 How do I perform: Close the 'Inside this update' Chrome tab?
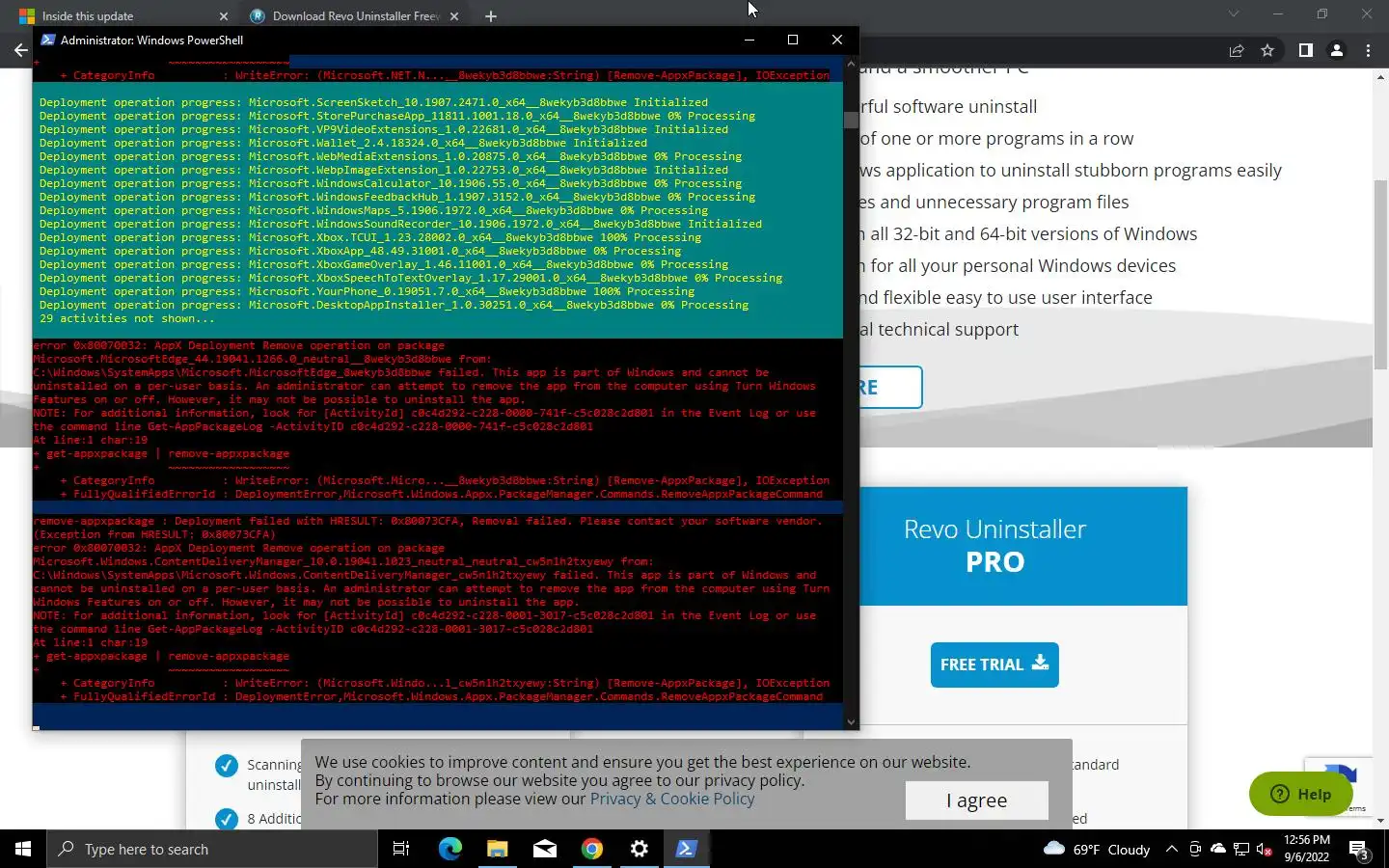pos(224,16)
